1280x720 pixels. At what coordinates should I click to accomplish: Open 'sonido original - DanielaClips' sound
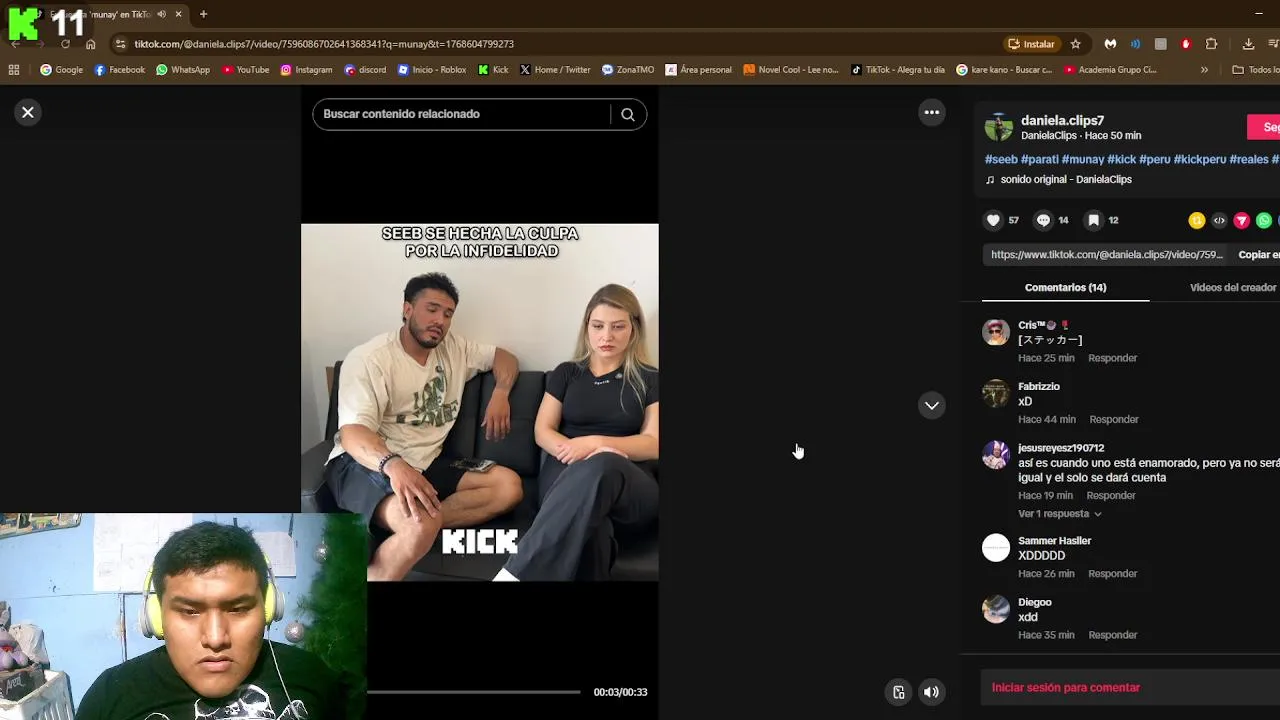1066,180
